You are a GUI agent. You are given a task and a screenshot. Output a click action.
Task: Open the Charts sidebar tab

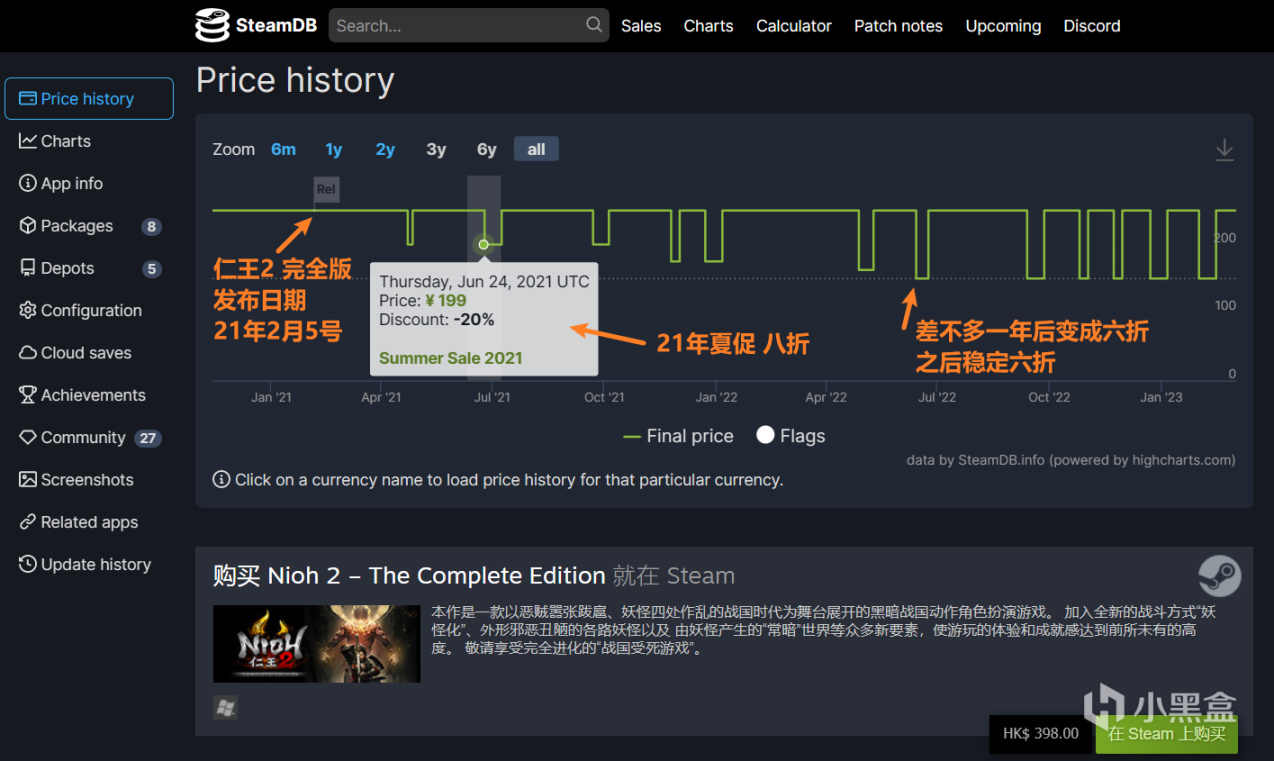pyautogui.click(x=89, y=141)
